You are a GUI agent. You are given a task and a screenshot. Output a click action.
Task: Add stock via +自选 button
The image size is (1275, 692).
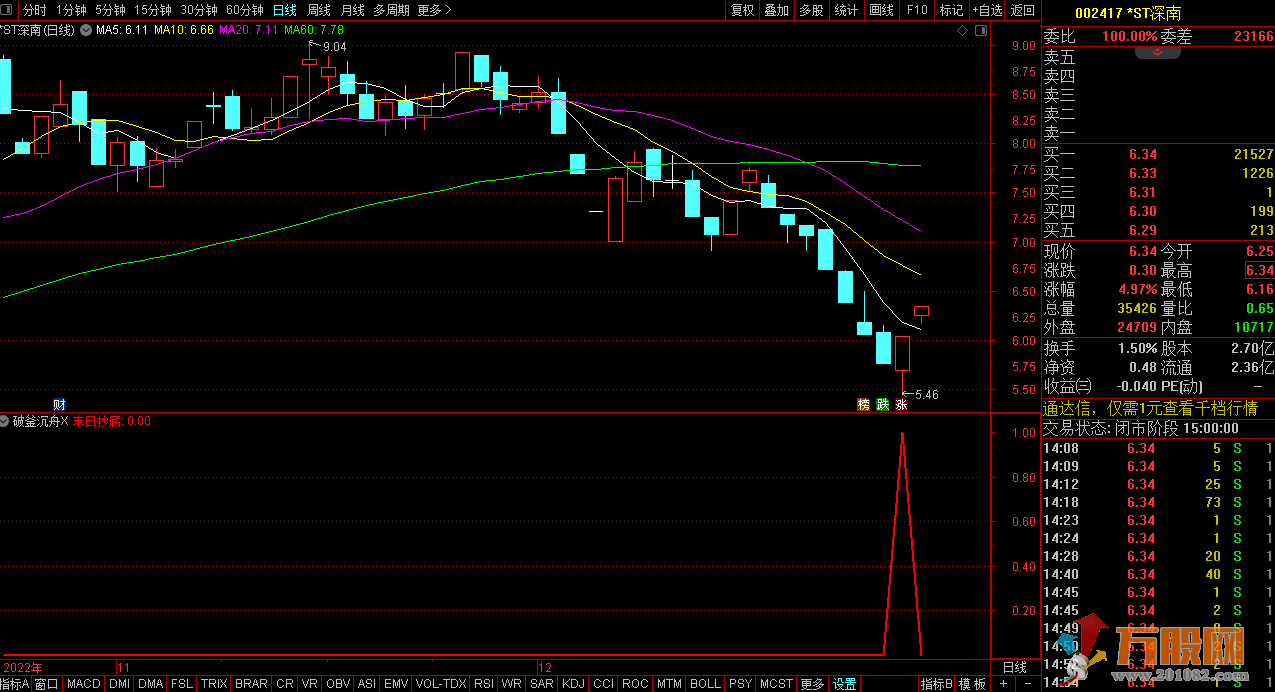(x=987, y=10)
